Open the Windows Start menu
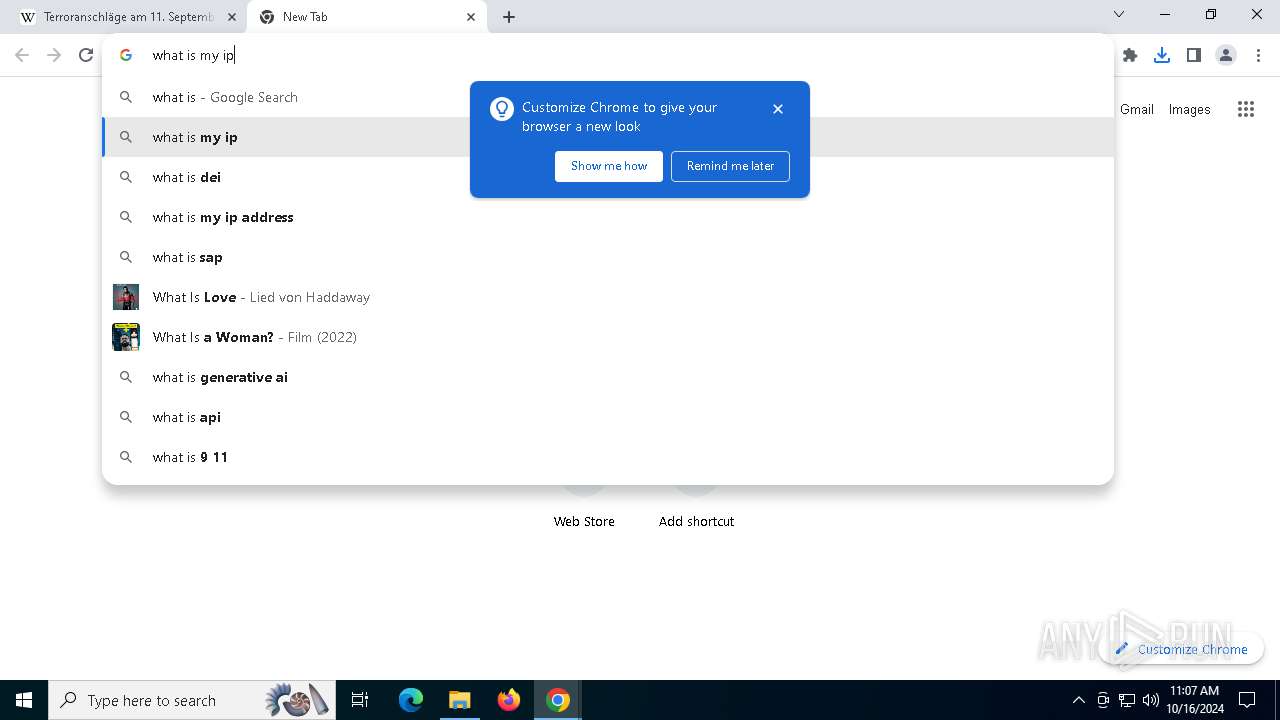1280x720 pixels. point(24,700)
